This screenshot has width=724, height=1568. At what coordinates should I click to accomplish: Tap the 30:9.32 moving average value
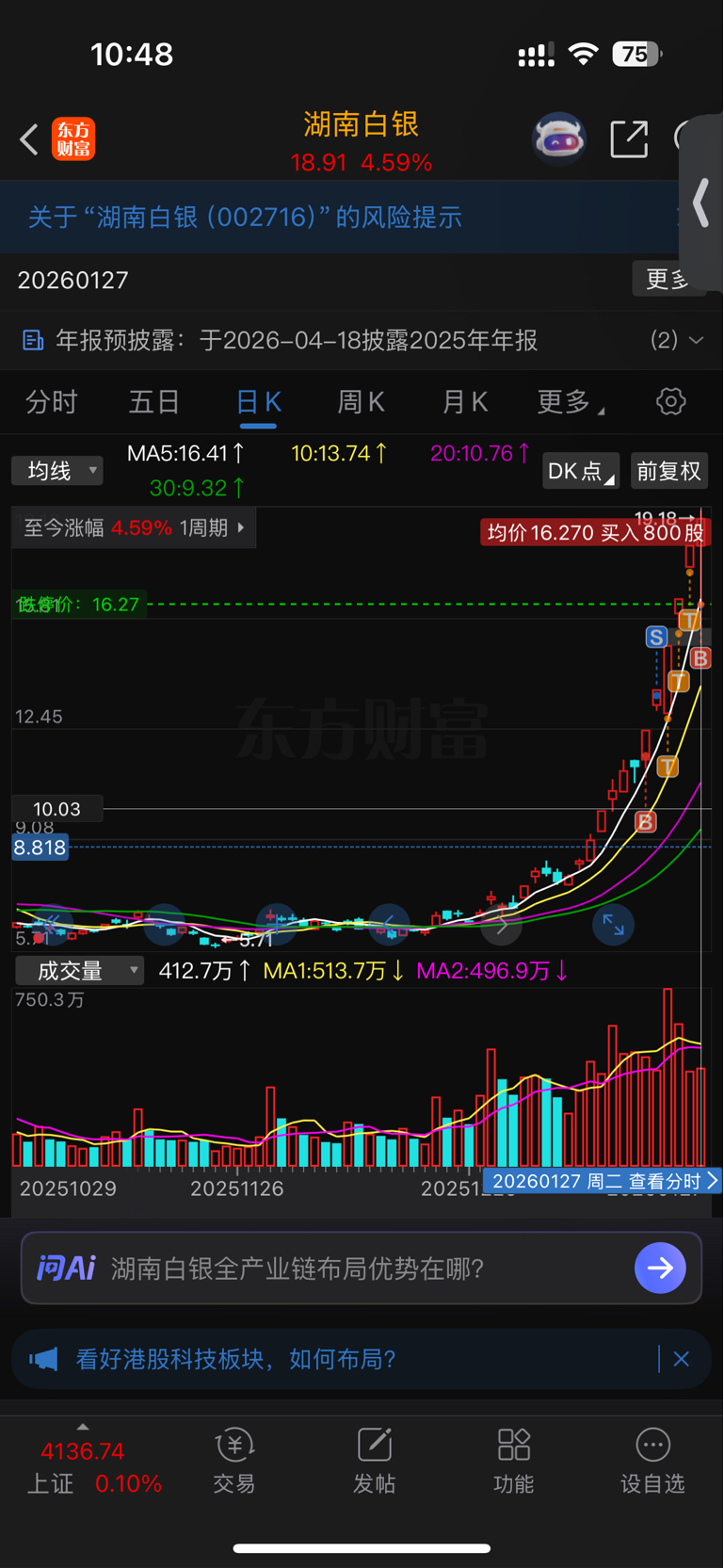pos(198,488)
